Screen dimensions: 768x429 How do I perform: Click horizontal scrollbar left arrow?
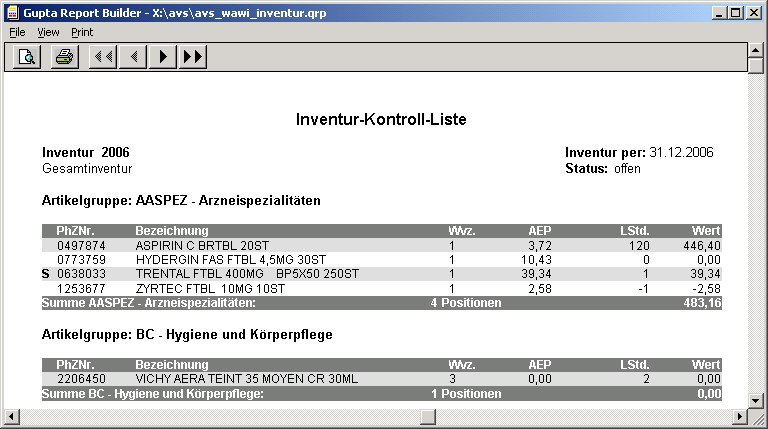pos(12,417)
